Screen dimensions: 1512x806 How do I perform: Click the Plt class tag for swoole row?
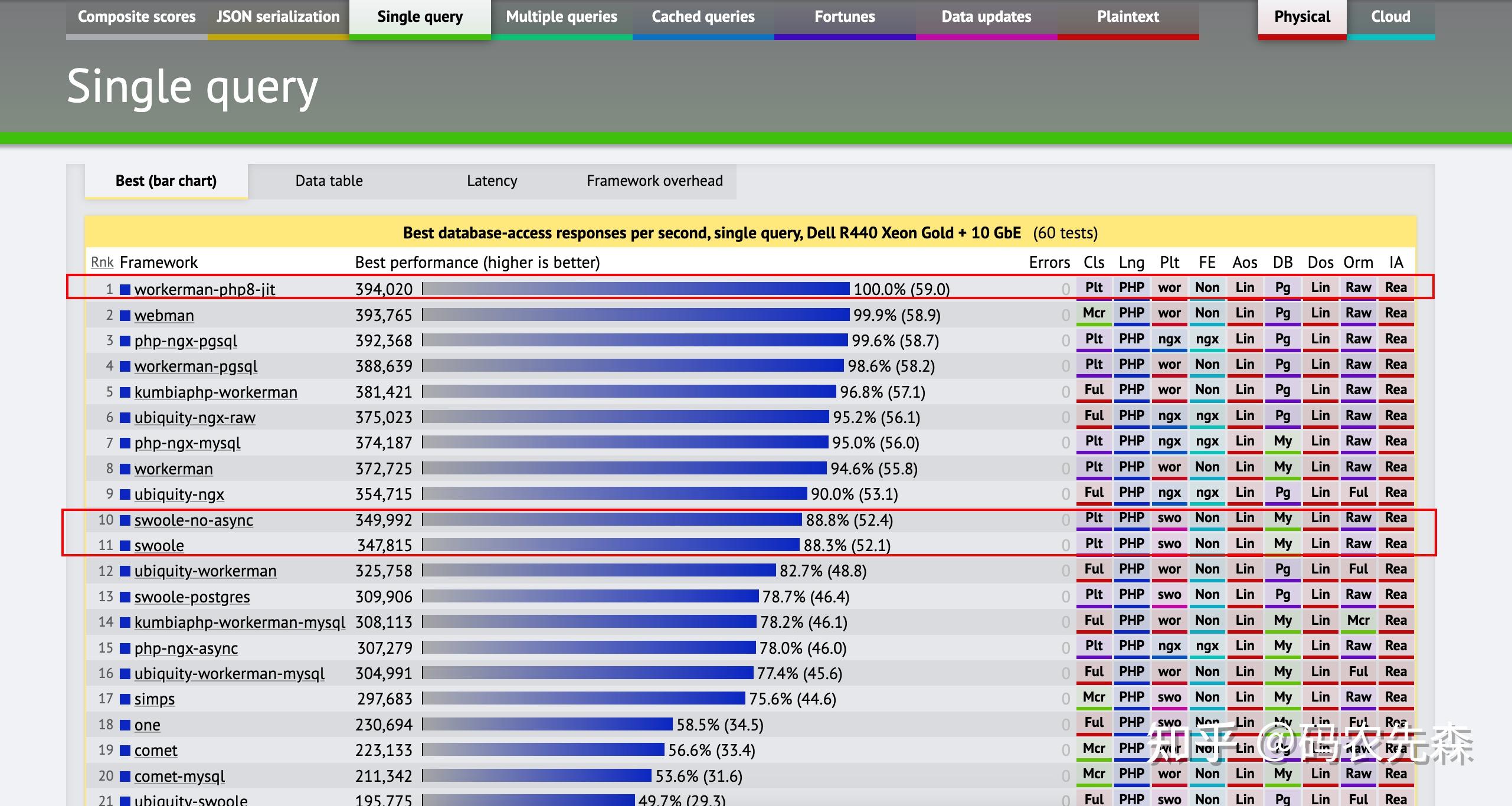[1094, 543]
